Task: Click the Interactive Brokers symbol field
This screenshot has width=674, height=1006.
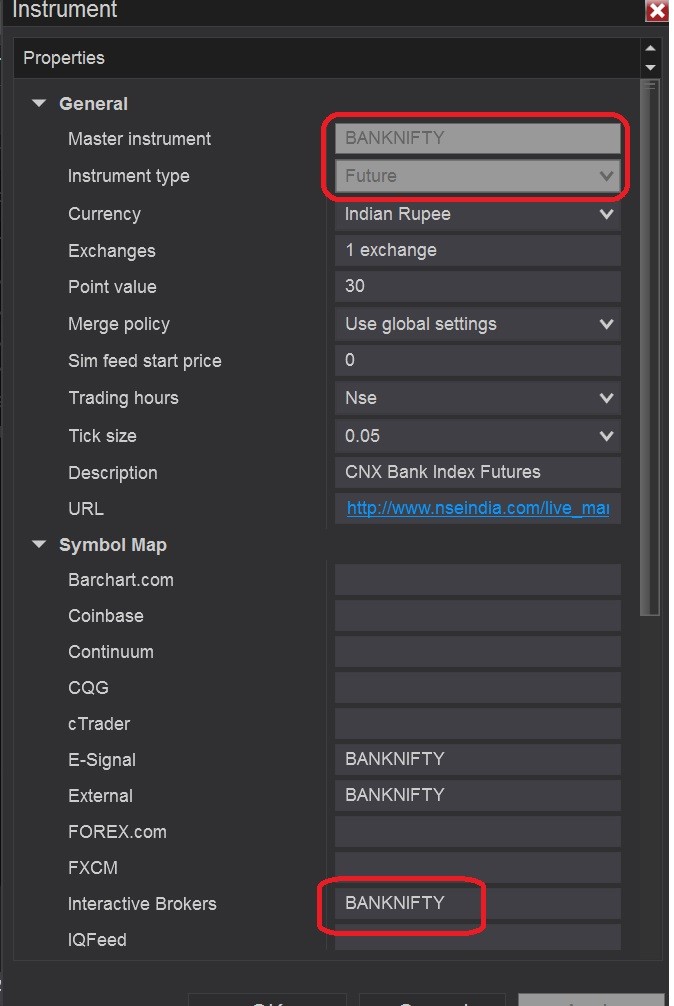Action: (x=477, y=903)
